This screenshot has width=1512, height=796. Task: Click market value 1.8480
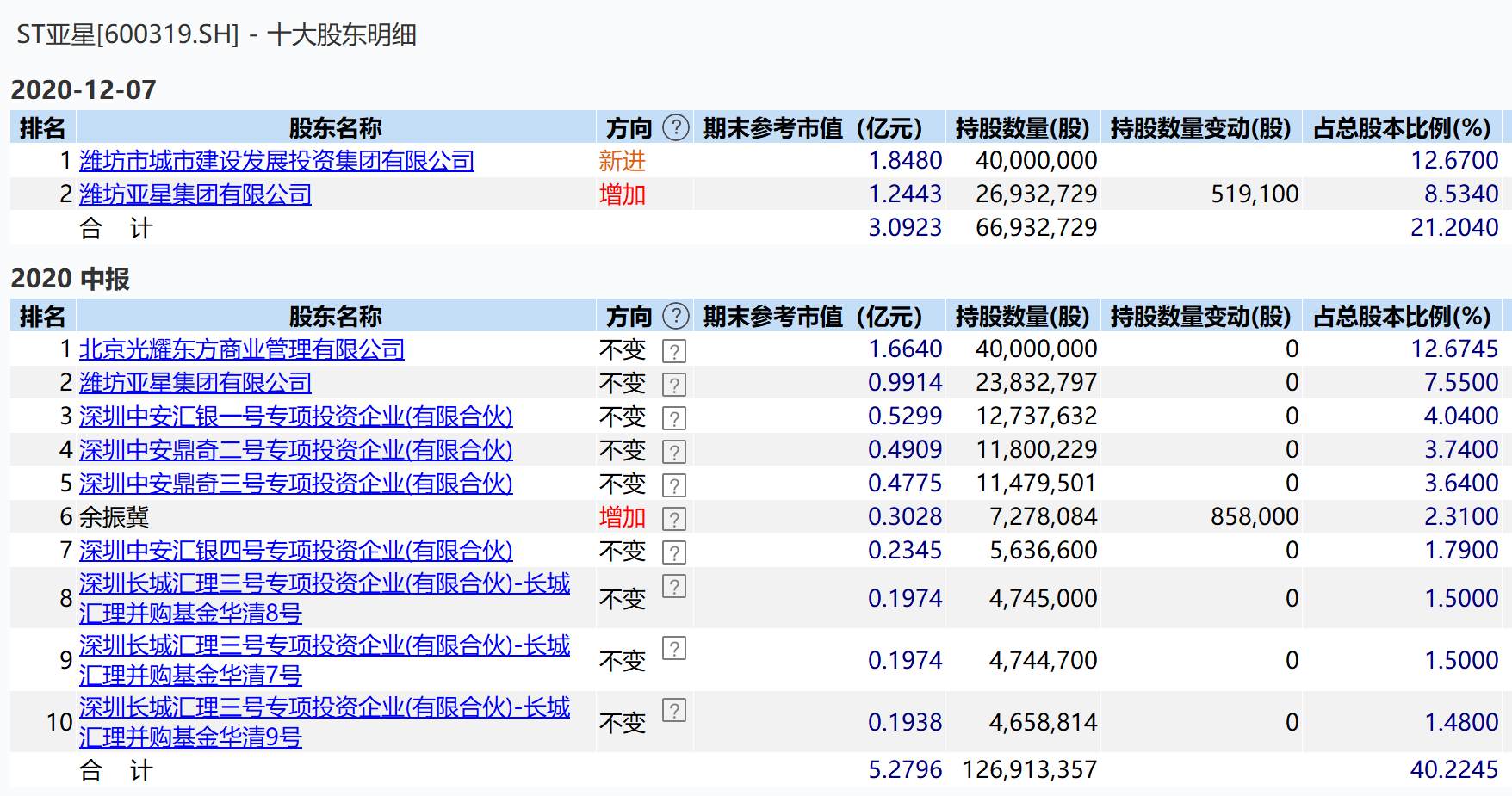(x=905, y=160)
